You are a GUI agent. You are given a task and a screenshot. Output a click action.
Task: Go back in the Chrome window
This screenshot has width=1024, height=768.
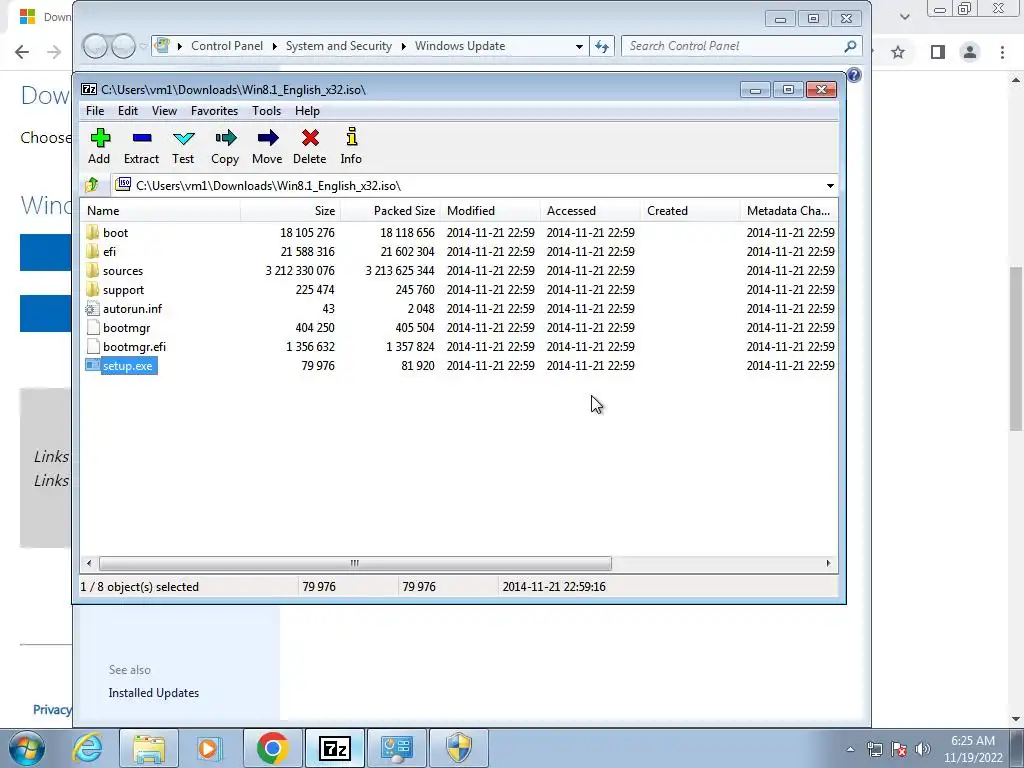point(22,52)
